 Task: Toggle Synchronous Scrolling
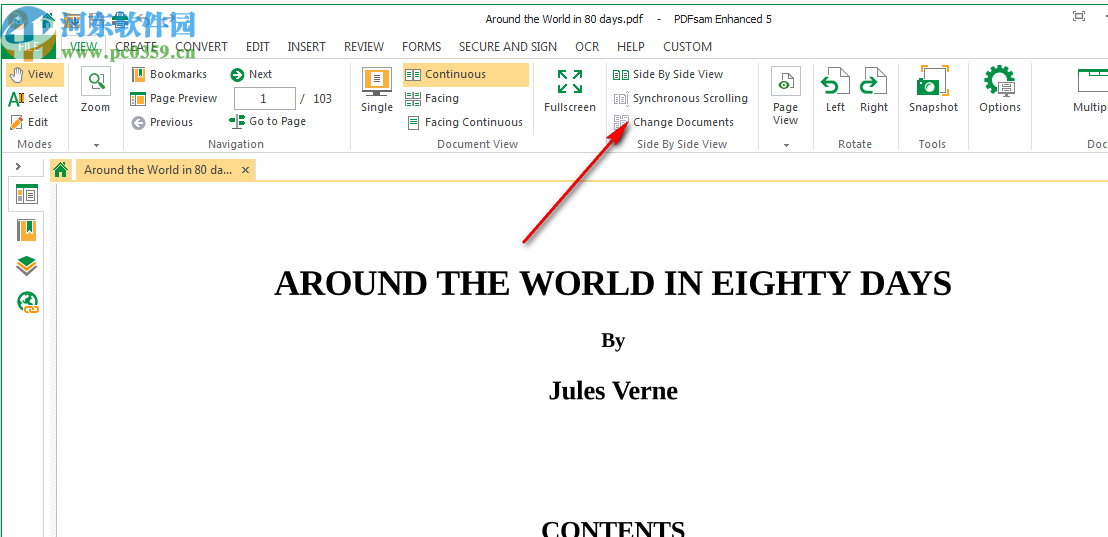point(680,98)
